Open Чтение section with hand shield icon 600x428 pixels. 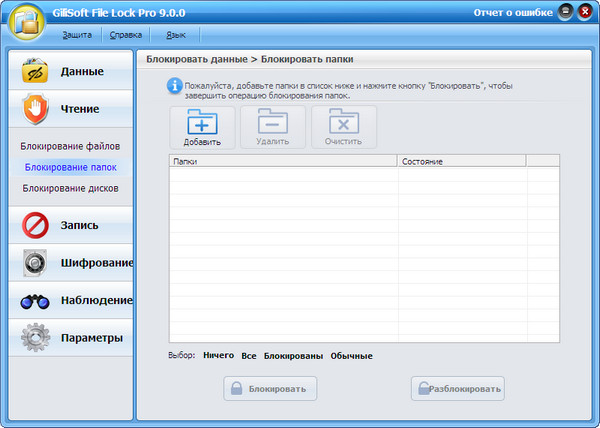(36, 109)
